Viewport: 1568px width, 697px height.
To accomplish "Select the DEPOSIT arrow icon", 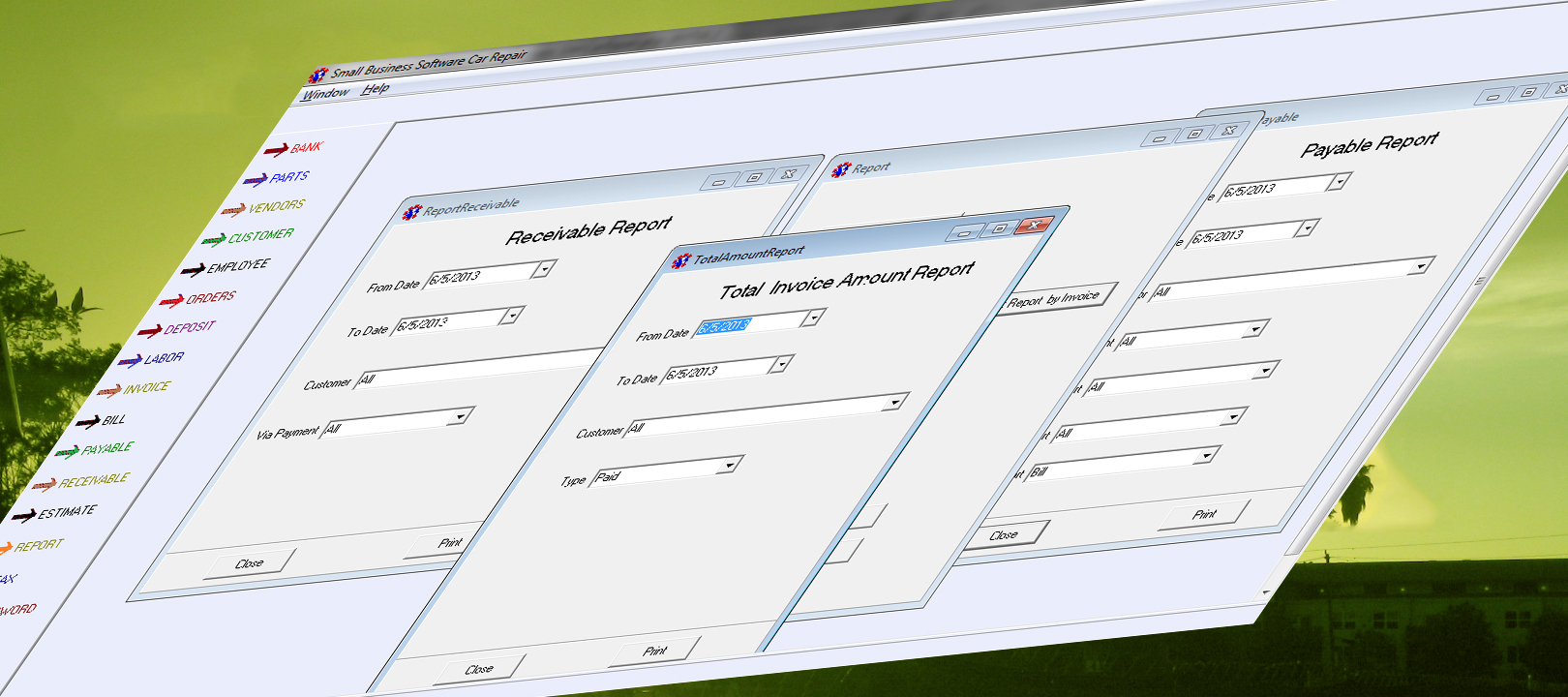I will (149, 331).
